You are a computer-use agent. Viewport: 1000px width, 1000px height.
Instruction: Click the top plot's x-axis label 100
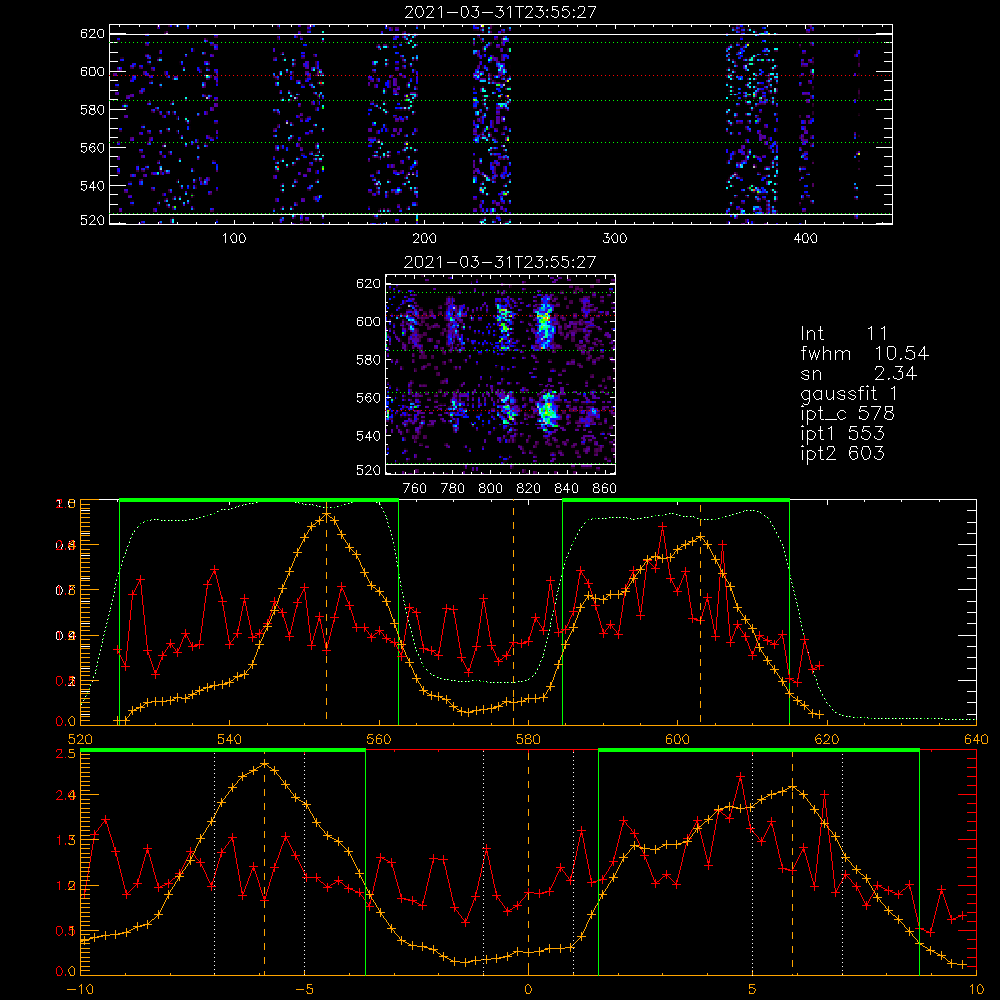click(x=234, y=239)
